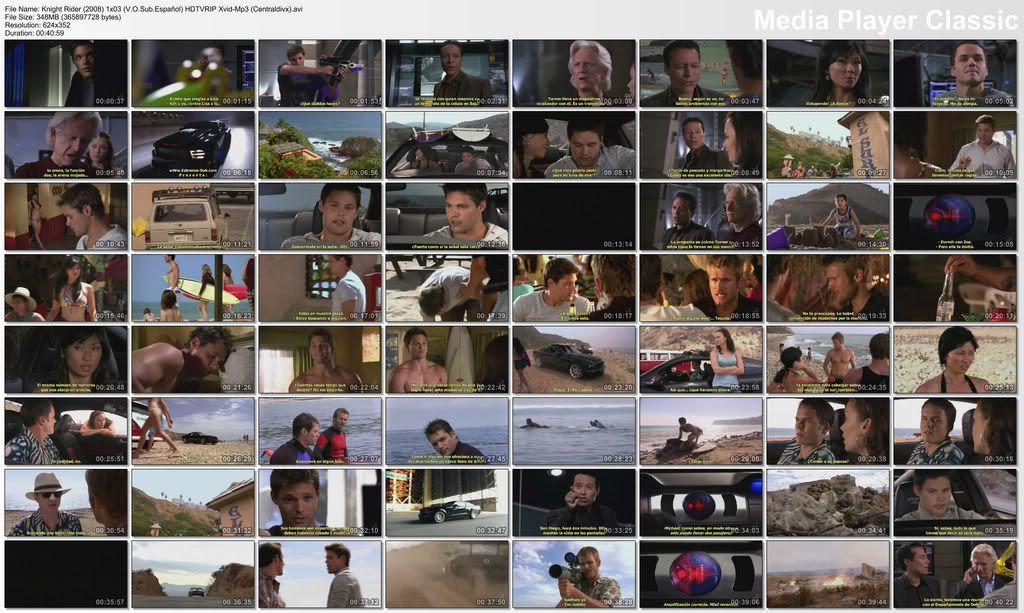Open the thumbnail stamped 00:00:37
The image size is (1024, 613).
pyautogui.click(x=66, y=73)
